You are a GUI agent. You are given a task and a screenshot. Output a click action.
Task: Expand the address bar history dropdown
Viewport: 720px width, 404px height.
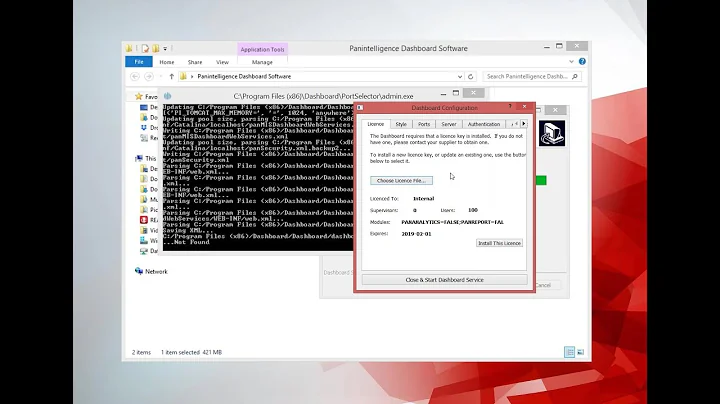click(460, 77)
